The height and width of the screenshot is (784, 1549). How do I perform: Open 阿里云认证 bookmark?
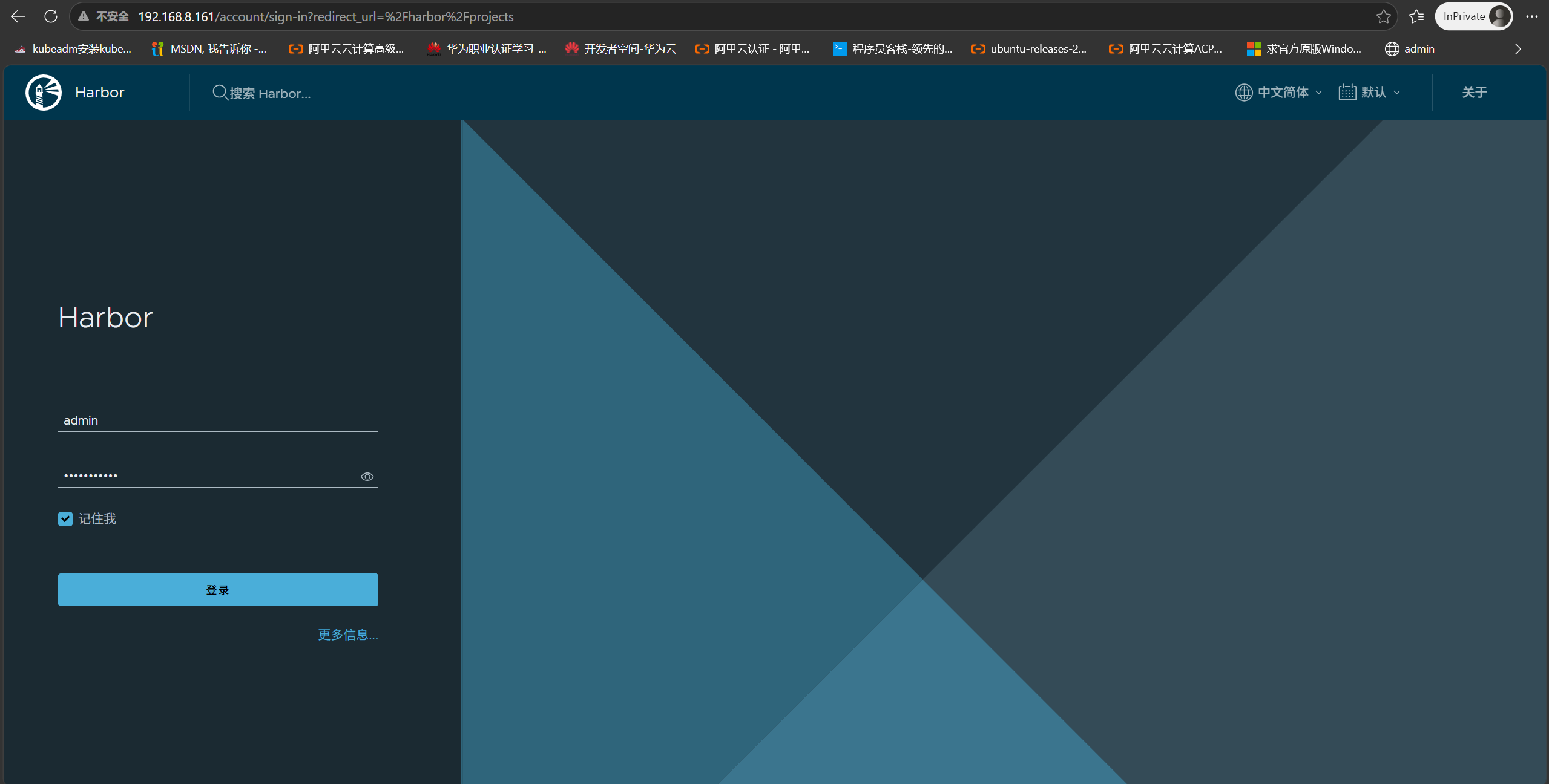pos(752,49)
